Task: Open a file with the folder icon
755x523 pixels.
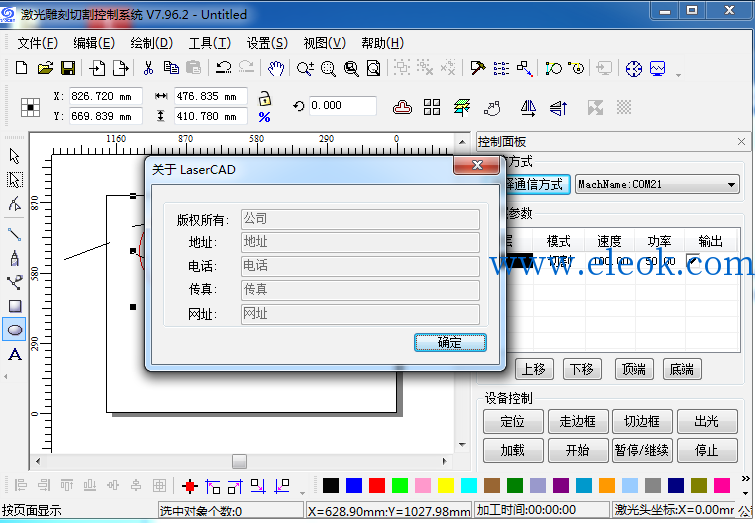Action: tap(45, 68)
